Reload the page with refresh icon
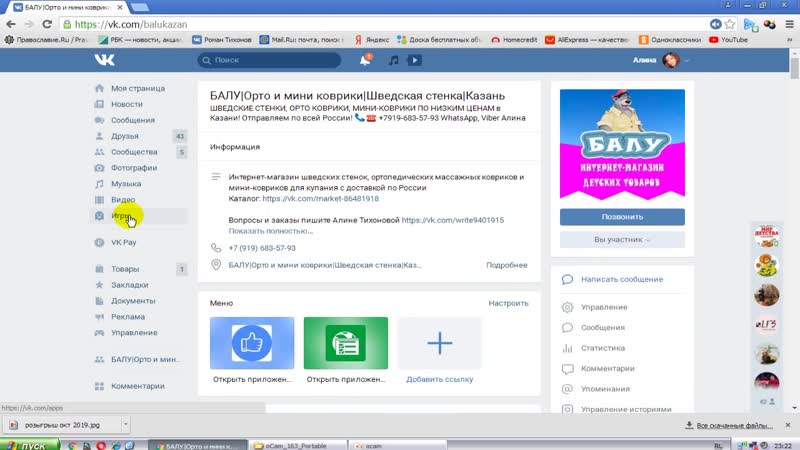The height and width of the screenshot is (450, 800). pyautogui.click(x=47, y=24)
